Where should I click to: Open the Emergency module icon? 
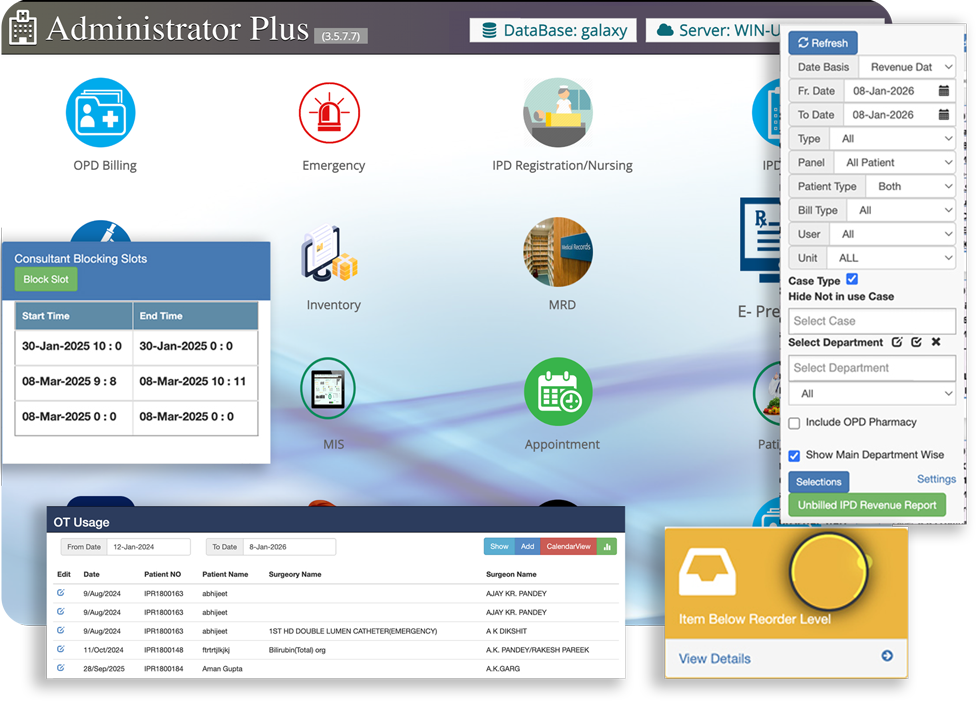(333, 113)
